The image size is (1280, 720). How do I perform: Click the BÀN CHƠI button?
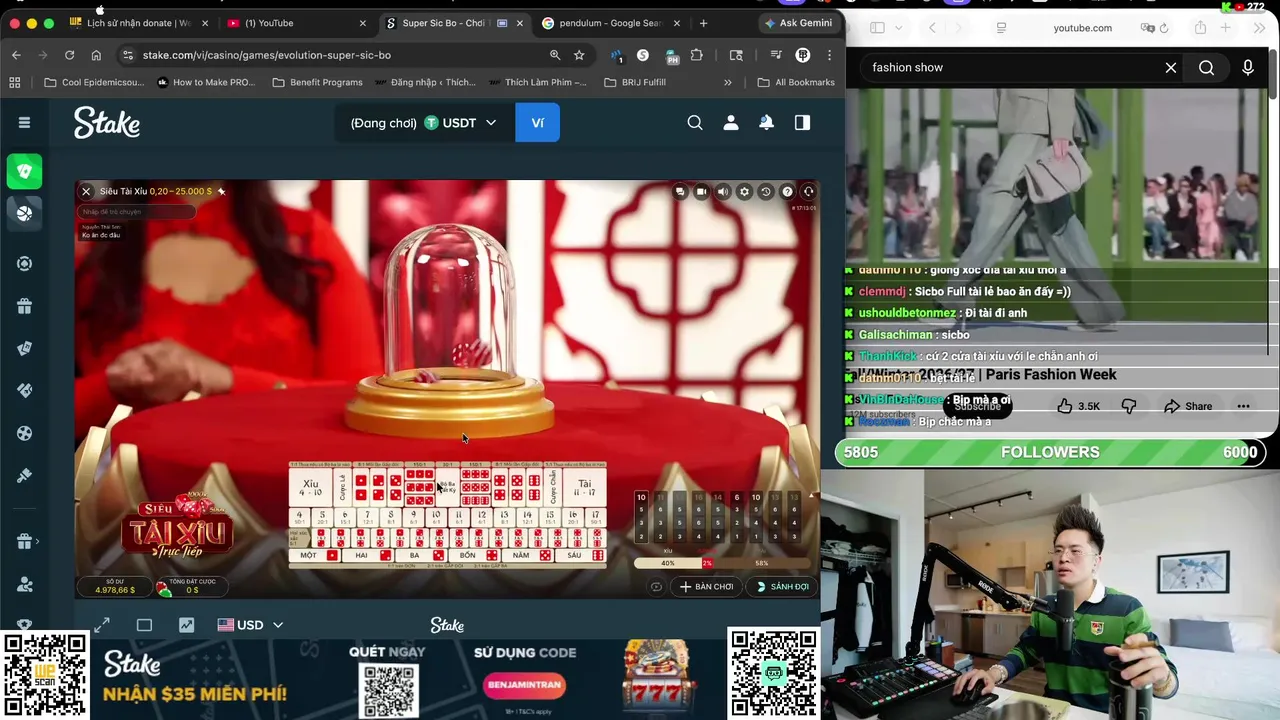point(707,587)
